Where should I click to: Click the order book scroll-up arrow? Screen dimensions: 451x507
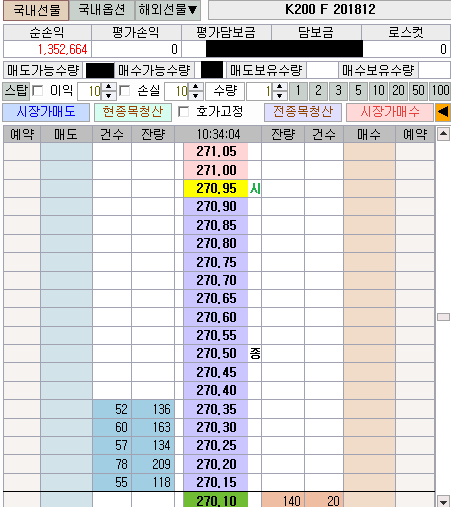pyautogui.click(x=443, y=134)
